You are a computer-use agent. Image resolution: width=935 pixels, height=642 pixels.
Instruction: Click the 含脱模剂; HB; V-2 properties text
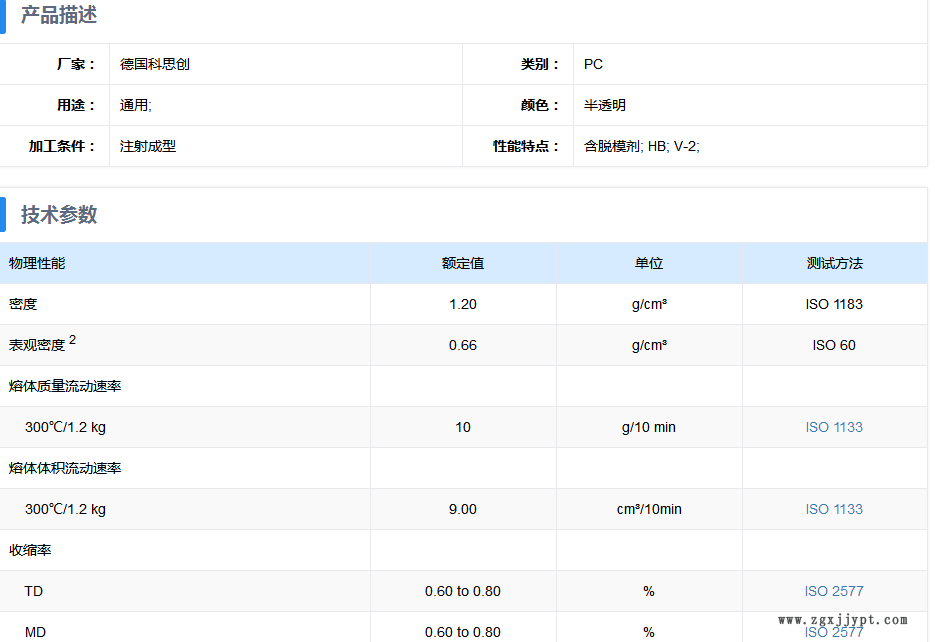[641, 146]
